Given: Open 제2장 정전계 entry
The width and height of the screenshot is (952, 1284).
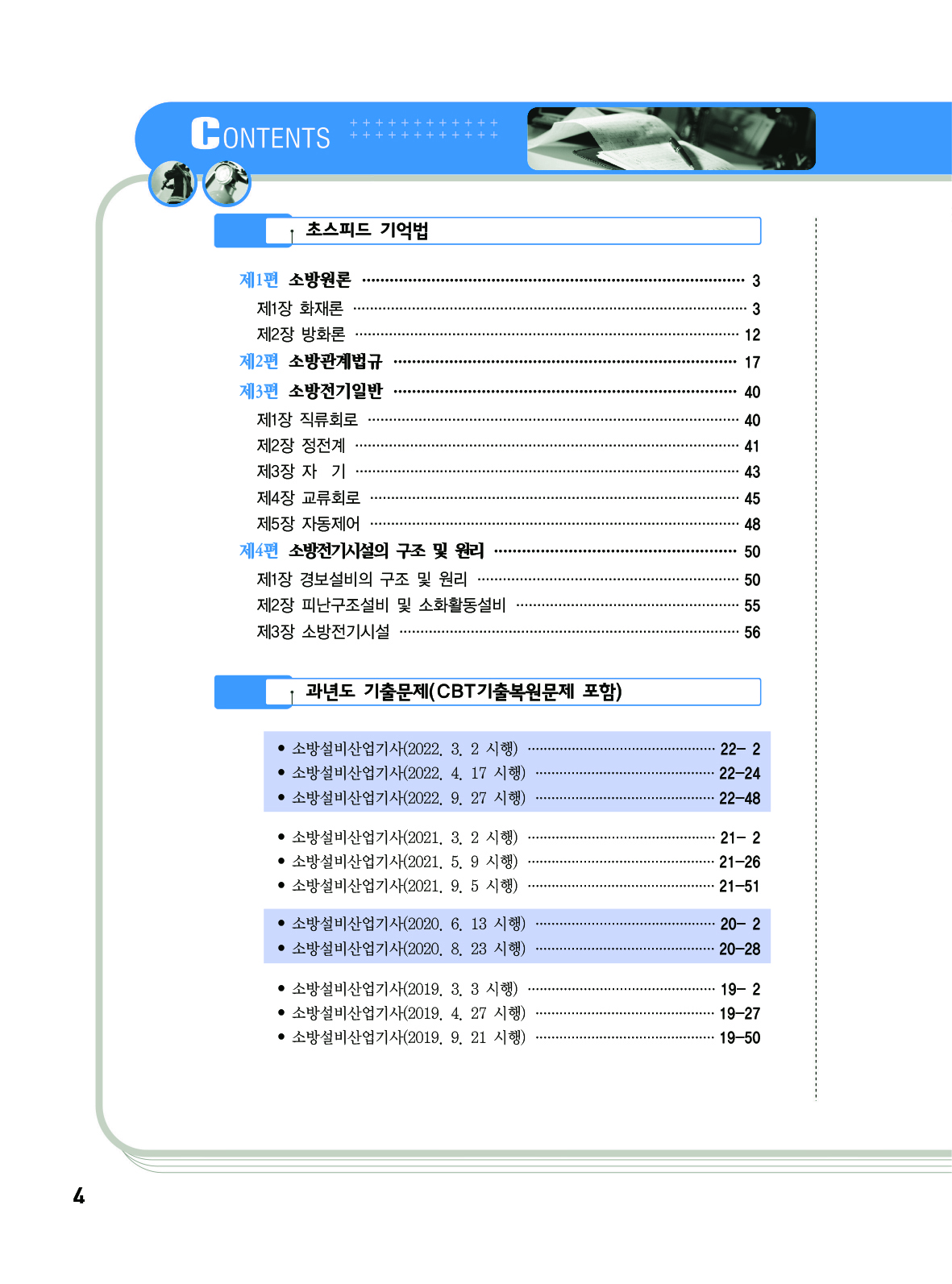Looking at the screenshot, I should pos(509,446).
